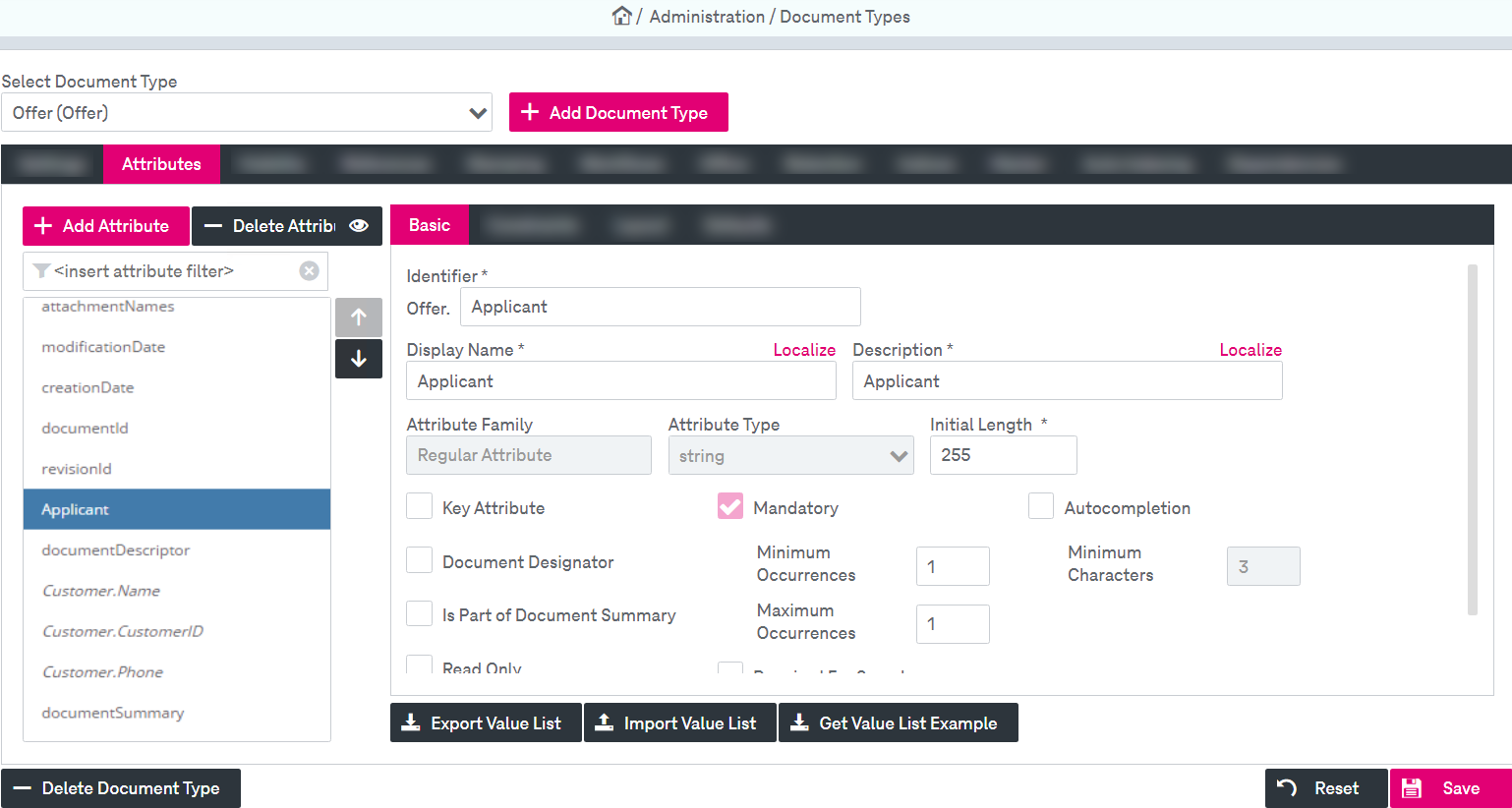Click Get Value List Example button
Viewport: 1512px width, 808px height.
[898, 723]
